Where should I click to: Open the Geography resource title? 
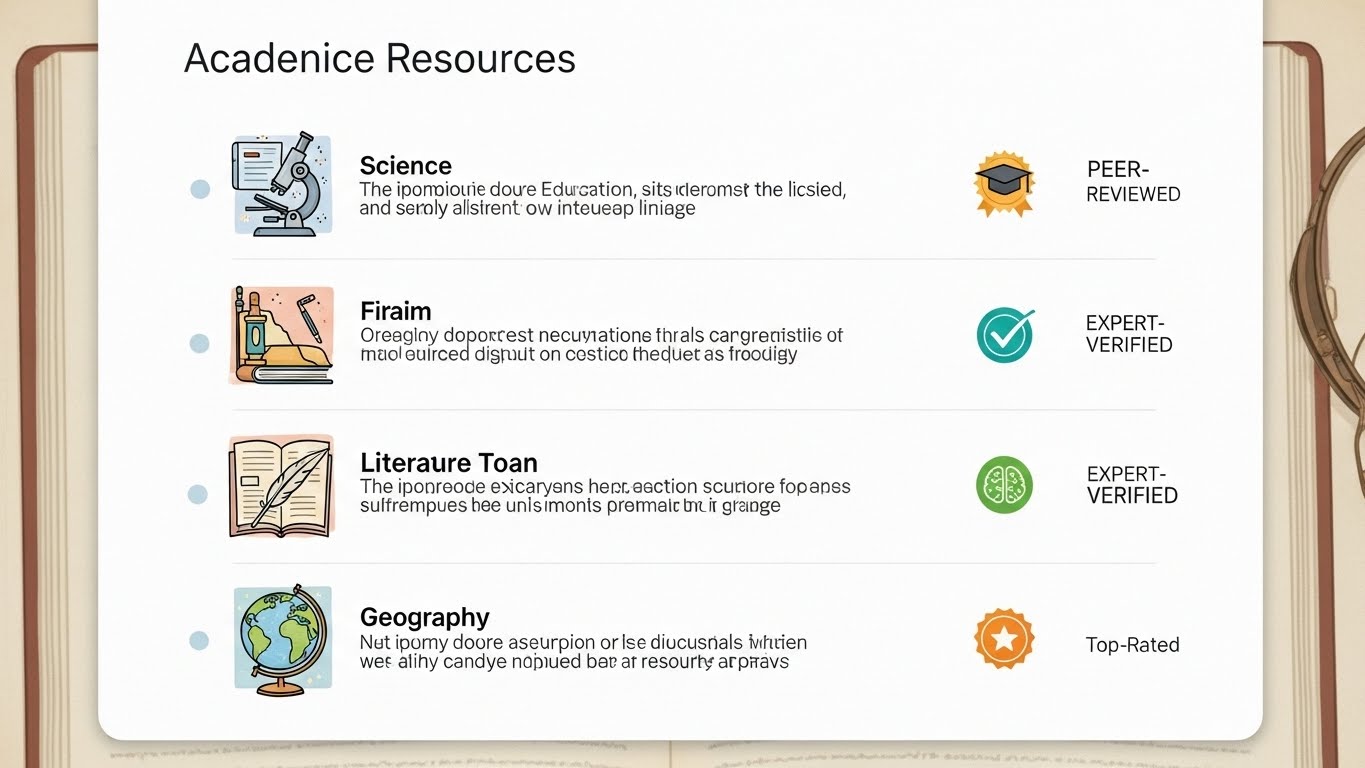click(x=424, y=617)
